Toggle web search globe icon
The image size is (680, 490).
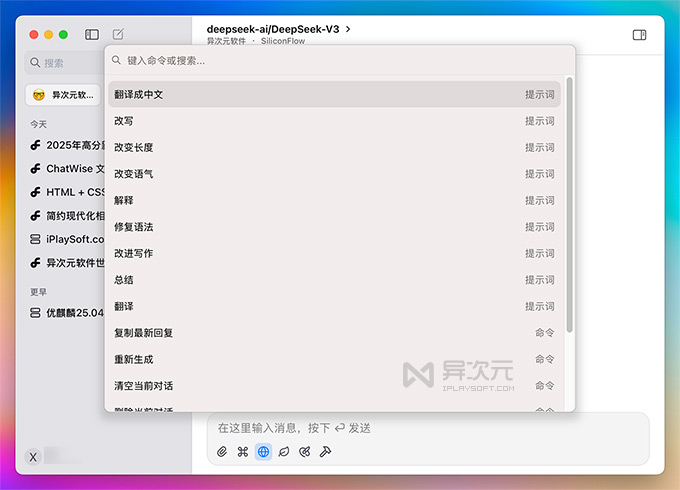pos(263,452)
